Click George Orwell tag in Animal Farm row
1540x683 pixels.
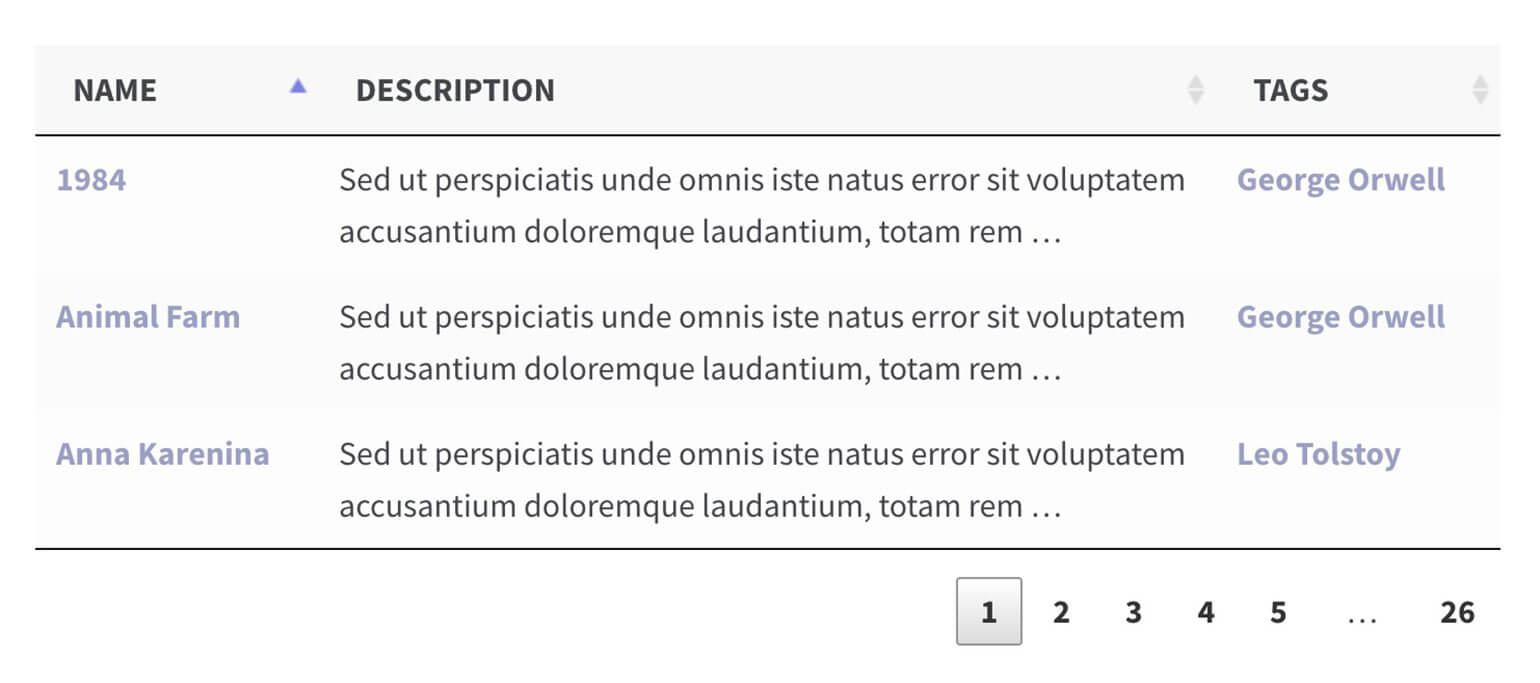click(x=1340, y=317)
